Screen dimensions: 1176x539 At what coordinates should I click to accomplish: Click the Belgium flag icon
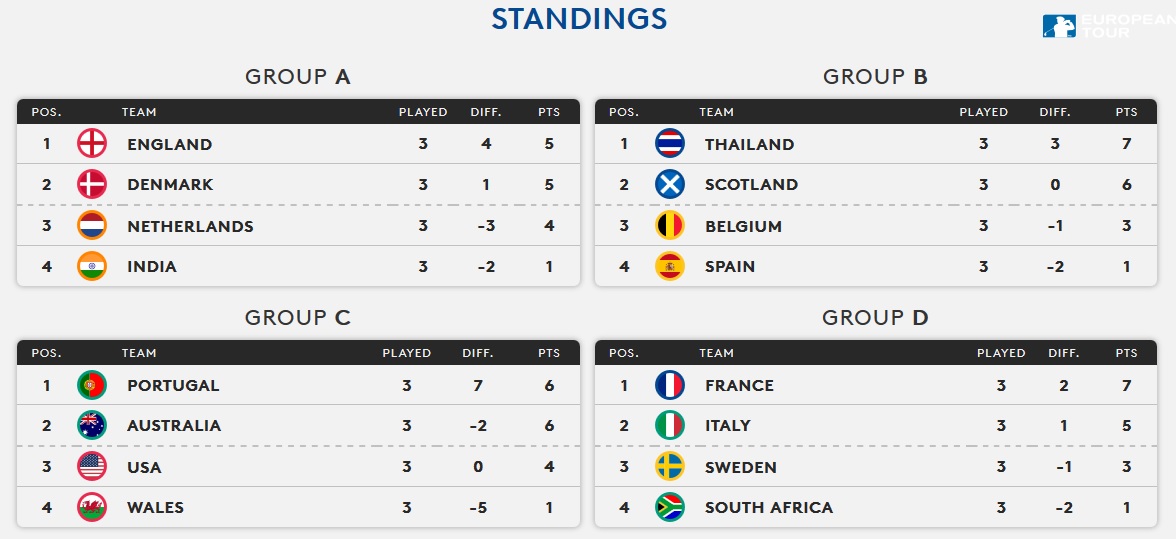pyautogui.click(x=670, y=226)
